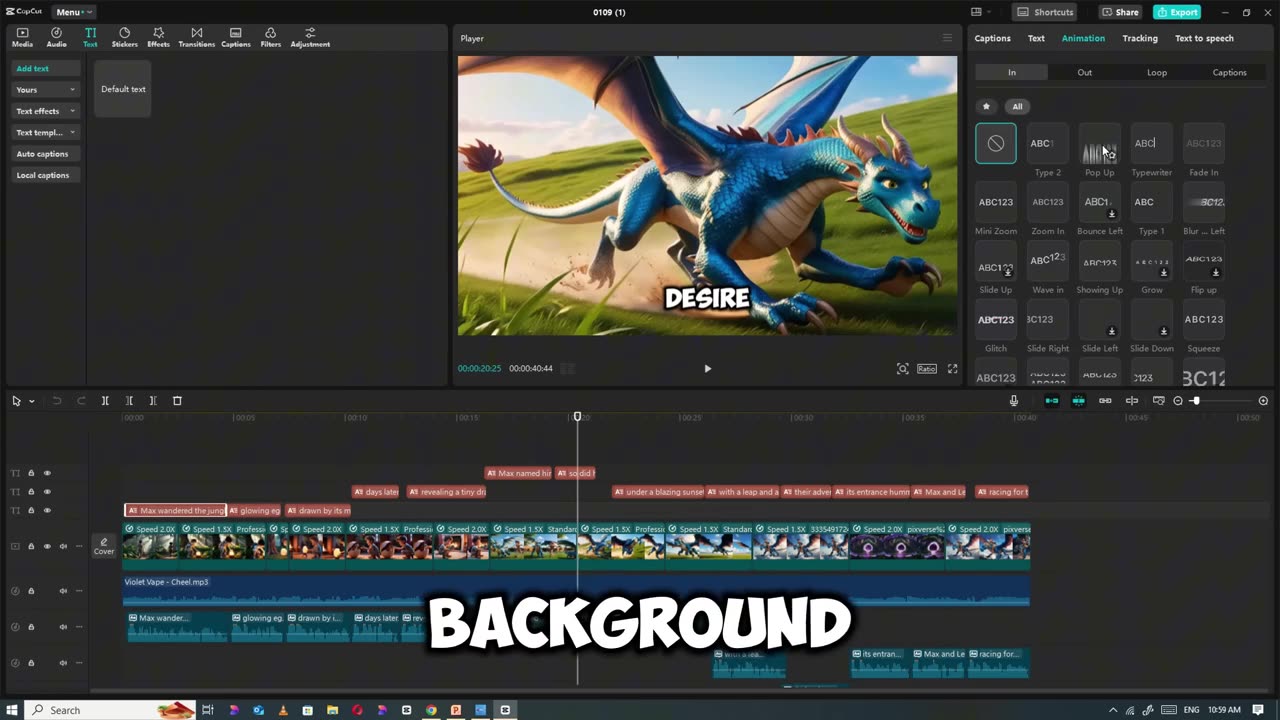Click the playhead marker on the timeline ruler

pos(577,416)
